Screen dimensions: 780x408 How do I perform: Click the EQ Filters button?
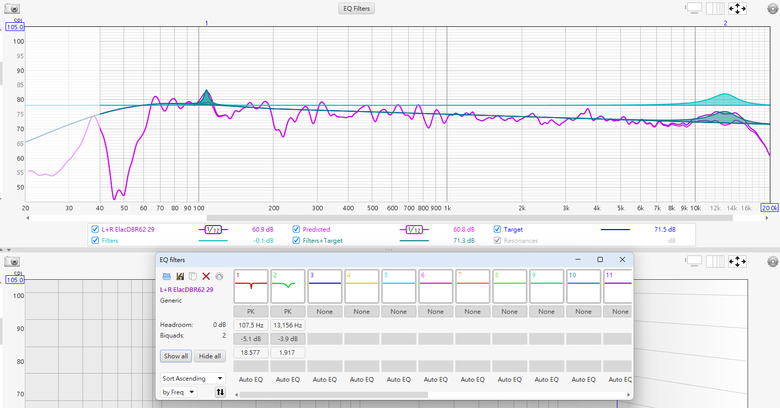(357, 8)
